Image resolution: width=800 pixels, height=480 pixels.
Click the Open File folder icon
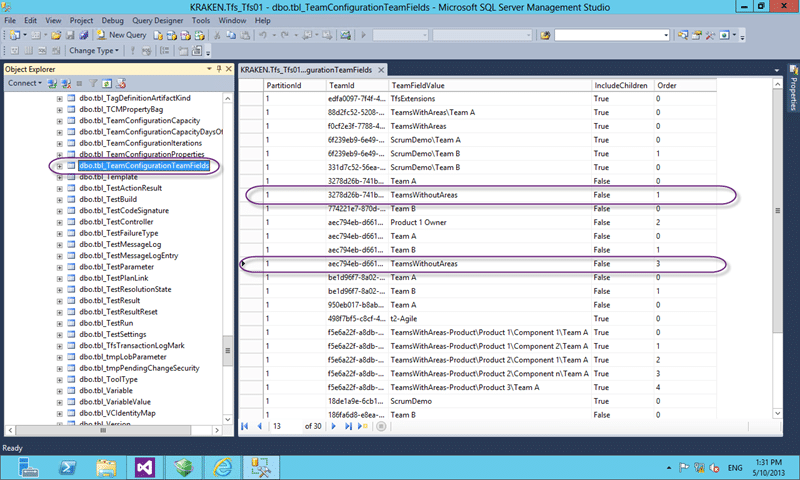point(56,35)
